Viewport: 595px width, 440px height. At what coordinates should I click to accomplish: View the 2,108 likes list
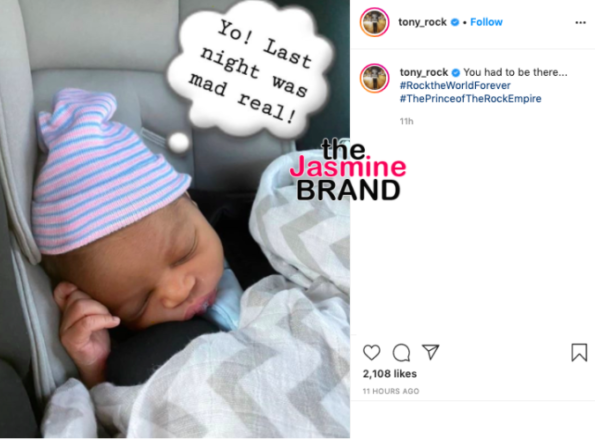390,374
